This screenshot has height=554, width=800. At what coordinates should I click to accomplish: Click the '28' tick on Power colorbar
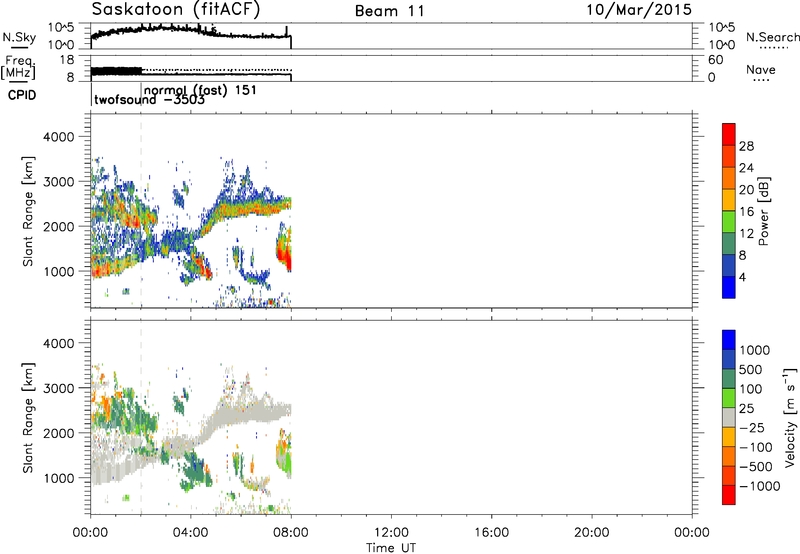(746, 146)
